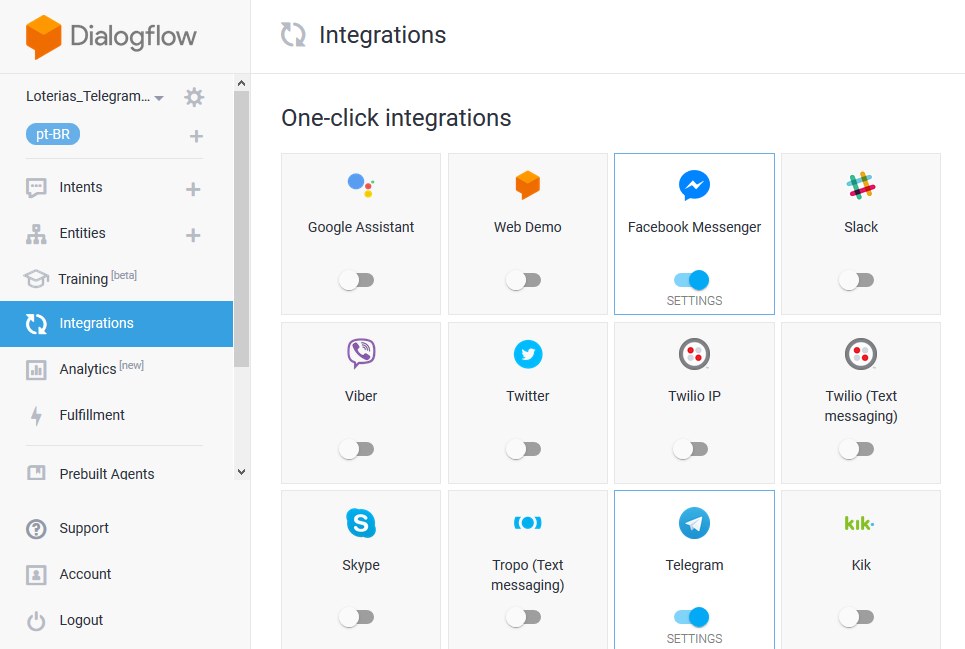
Task: Turn off the Telegram integration toggle
Action: coord(691,617)
